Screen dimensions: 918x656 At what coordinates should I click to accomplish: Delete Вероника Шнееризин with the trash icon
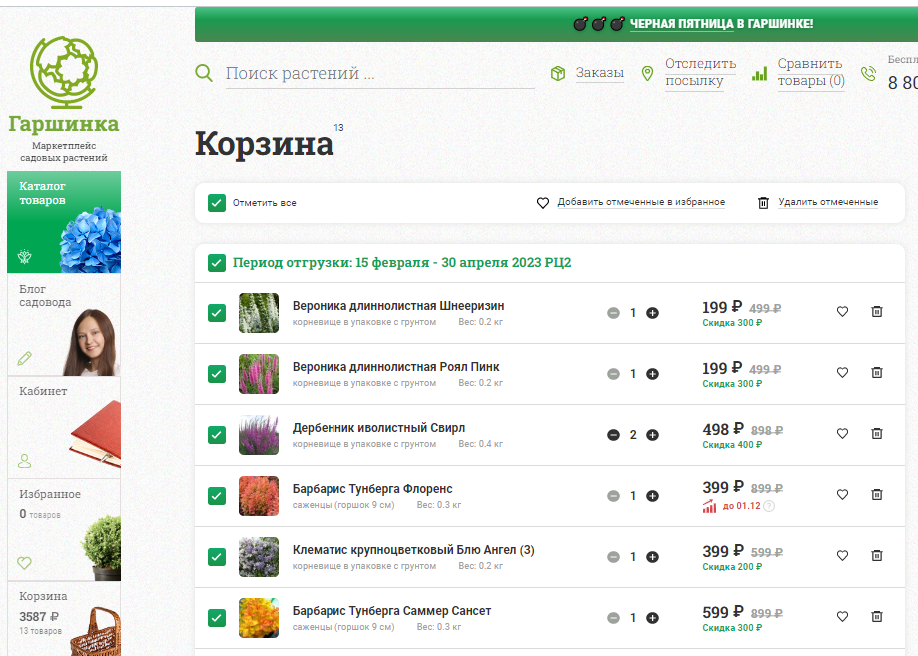pos(876,312)
